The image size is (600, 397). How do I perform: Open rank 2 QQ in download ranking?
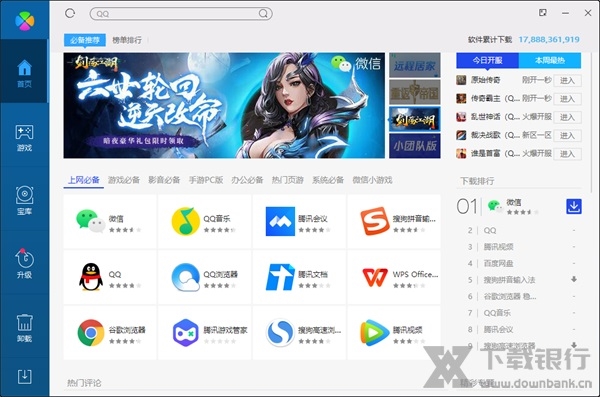coord(490,230)
